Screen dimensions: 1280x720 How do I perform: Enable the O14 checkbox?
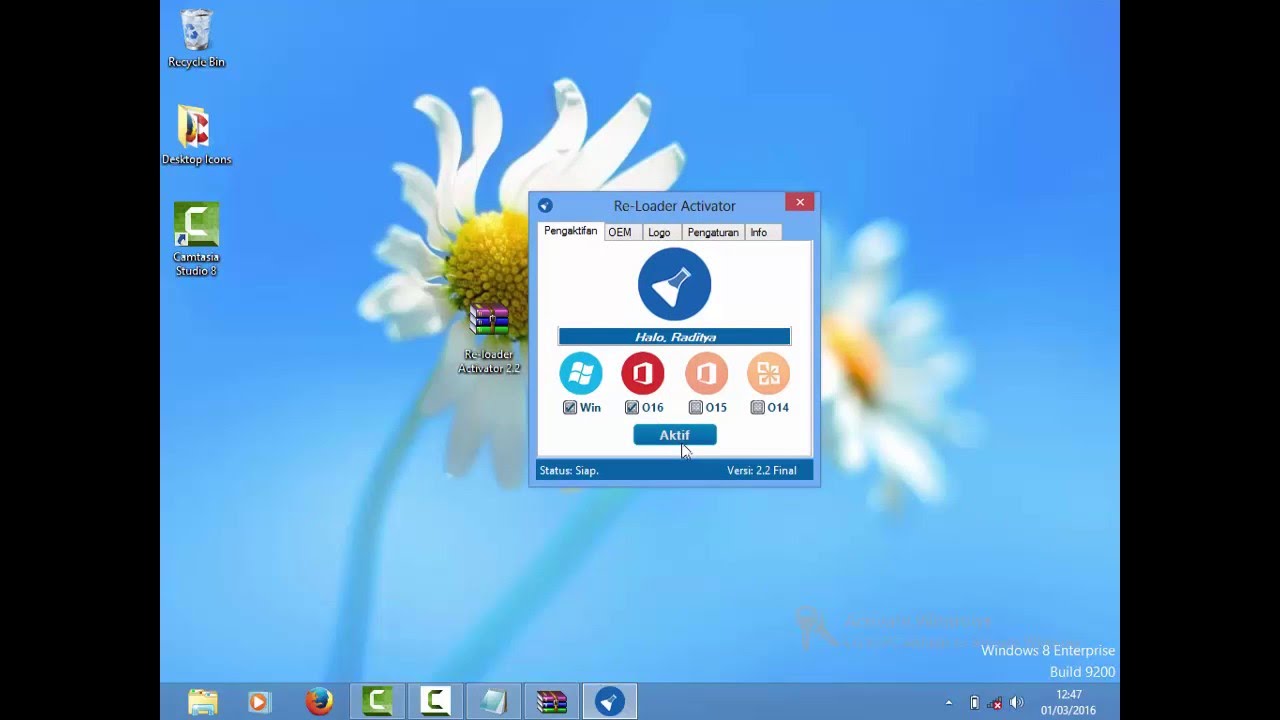pyautogui.click(x=758, y=407)
